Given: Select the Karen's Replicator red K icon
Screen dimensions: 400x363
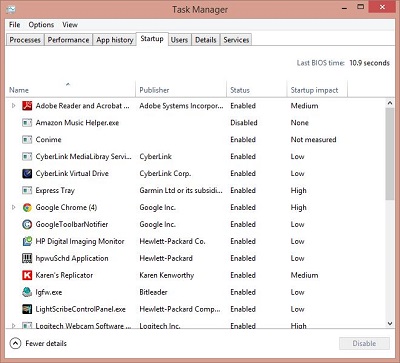Looking at the screenshot, I should 27,275.
